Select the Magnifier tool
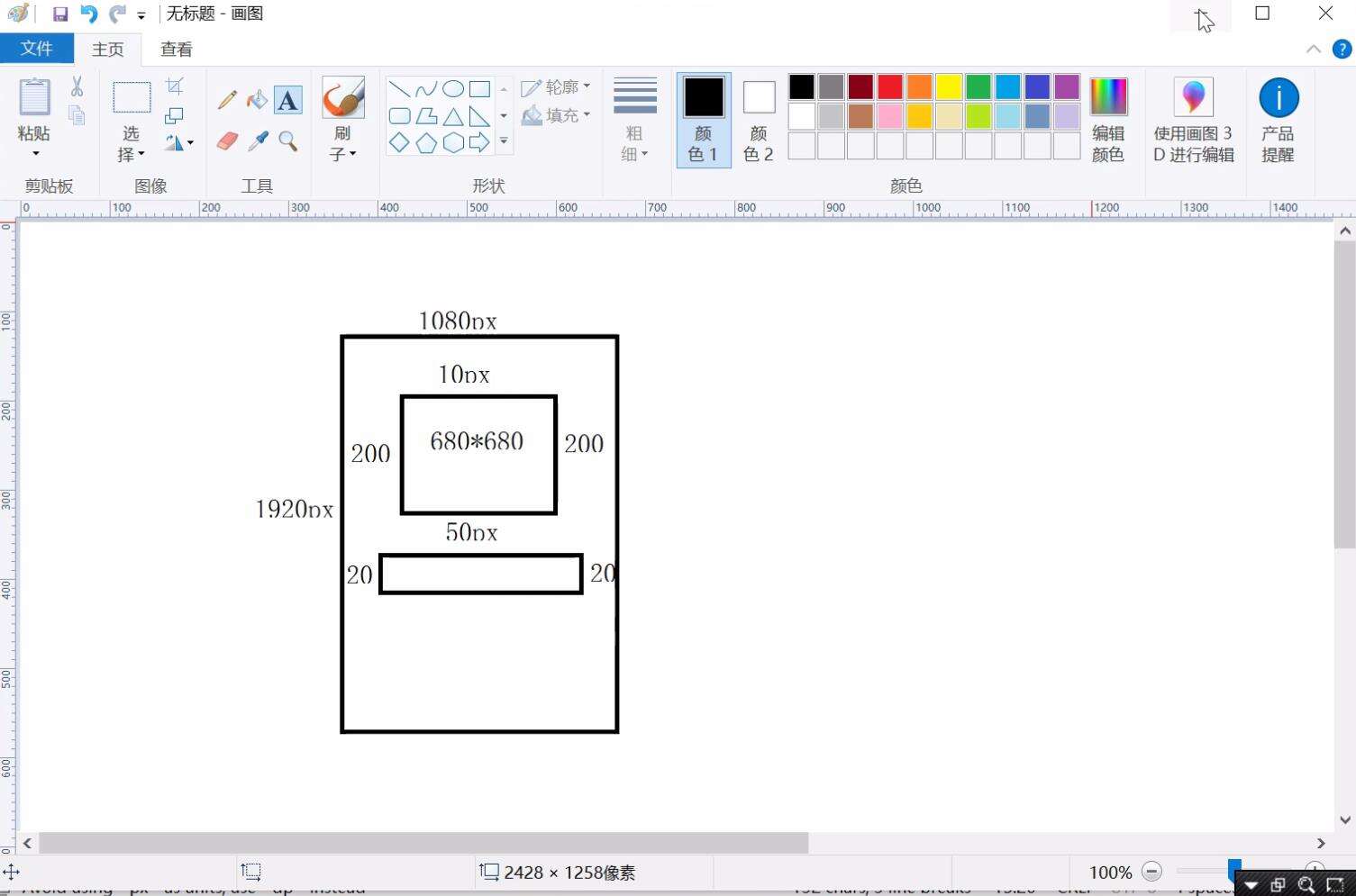 pos(288,141)
